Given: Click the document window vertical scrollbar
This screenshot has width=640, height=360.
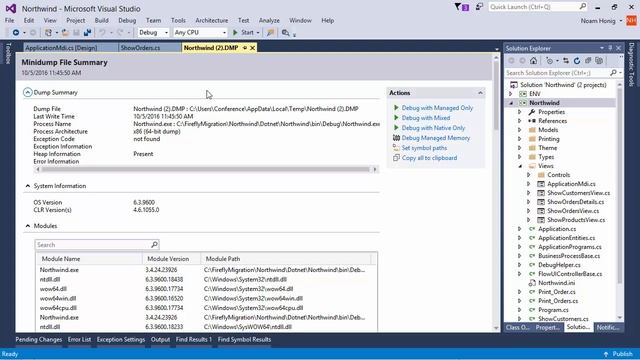Looking at the screenshot, I should point(496,192).
